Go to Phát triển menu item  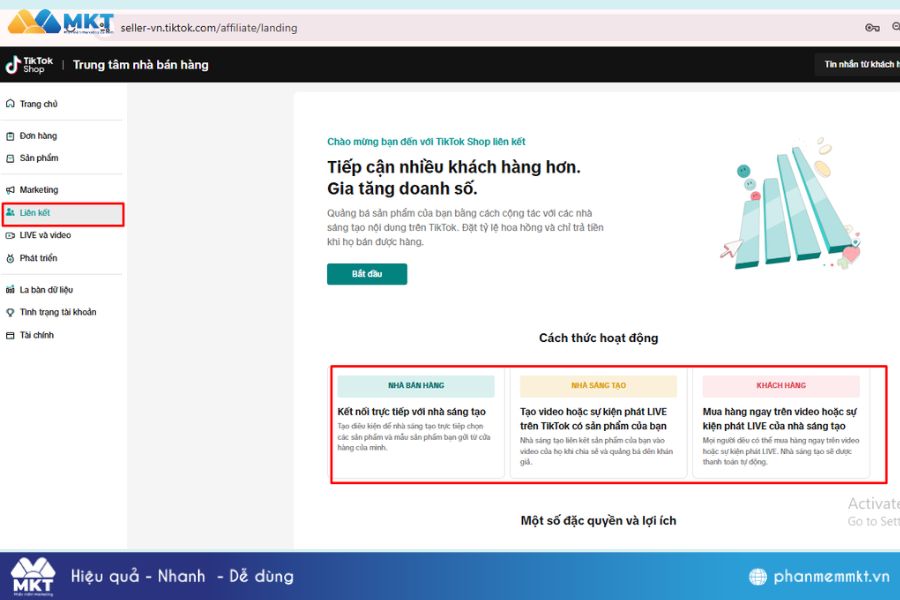coord(38,258)
